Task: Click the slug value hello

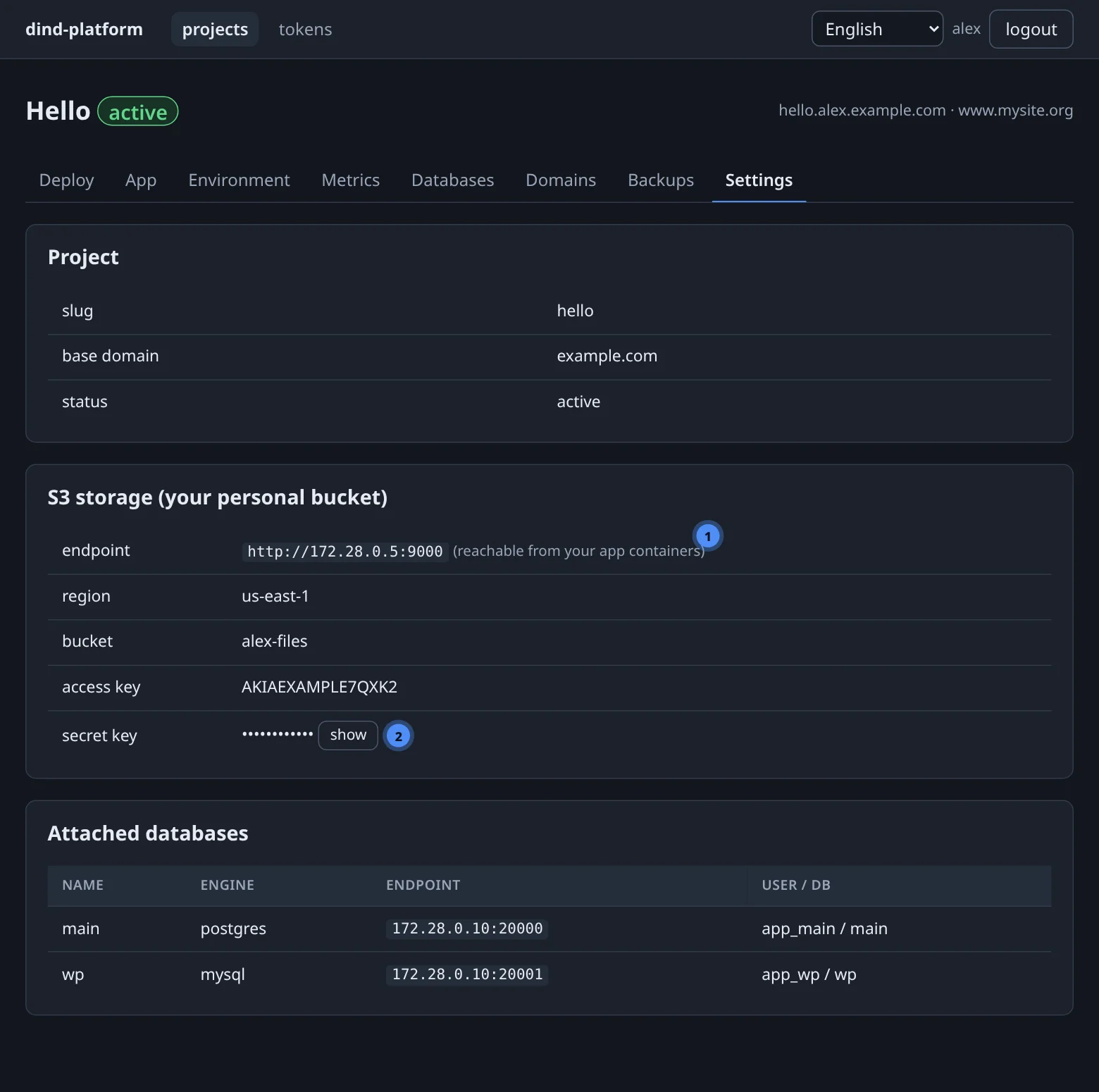Action: tap(575, 311)
